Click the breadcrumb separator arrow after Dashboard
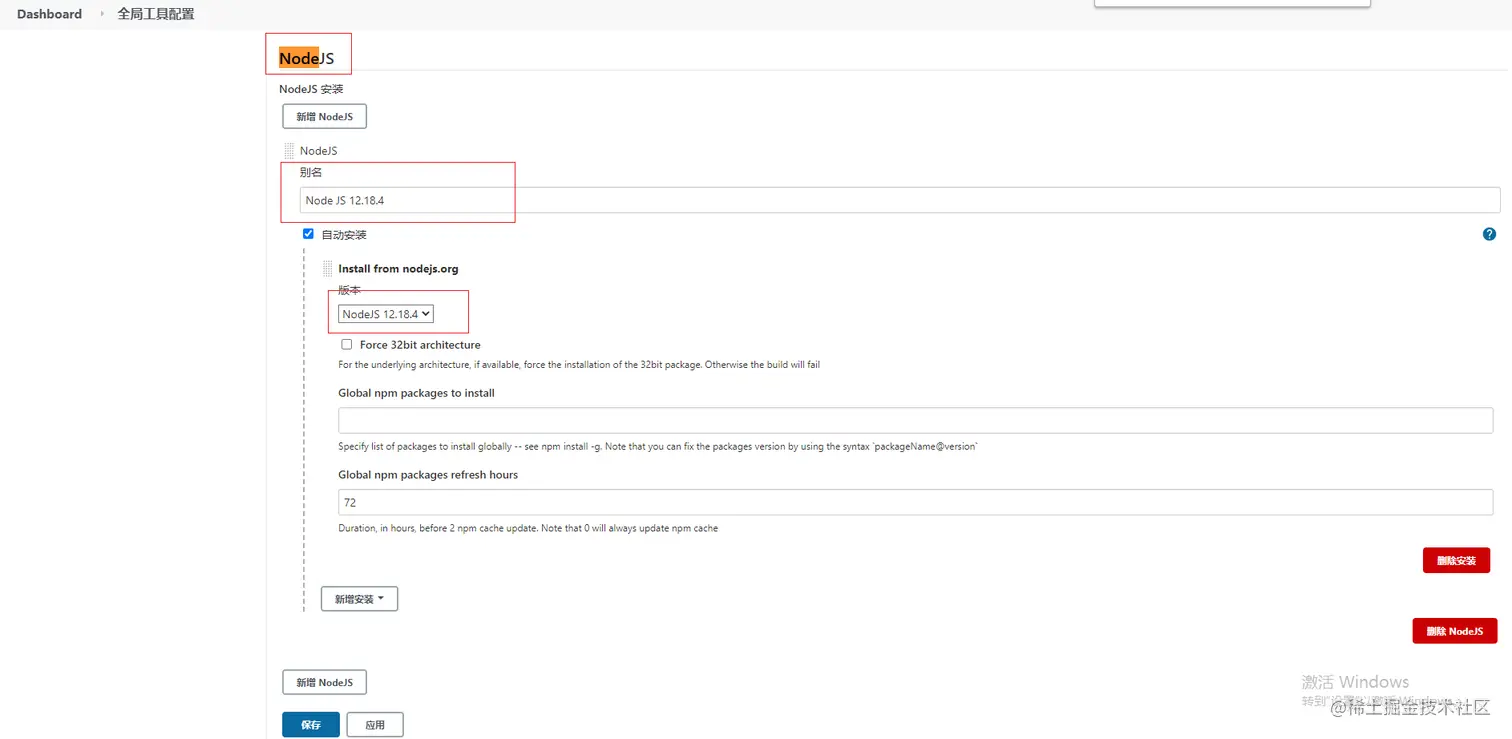The height and width of the screenshot is (739, 1512). [x=102, y=14]
